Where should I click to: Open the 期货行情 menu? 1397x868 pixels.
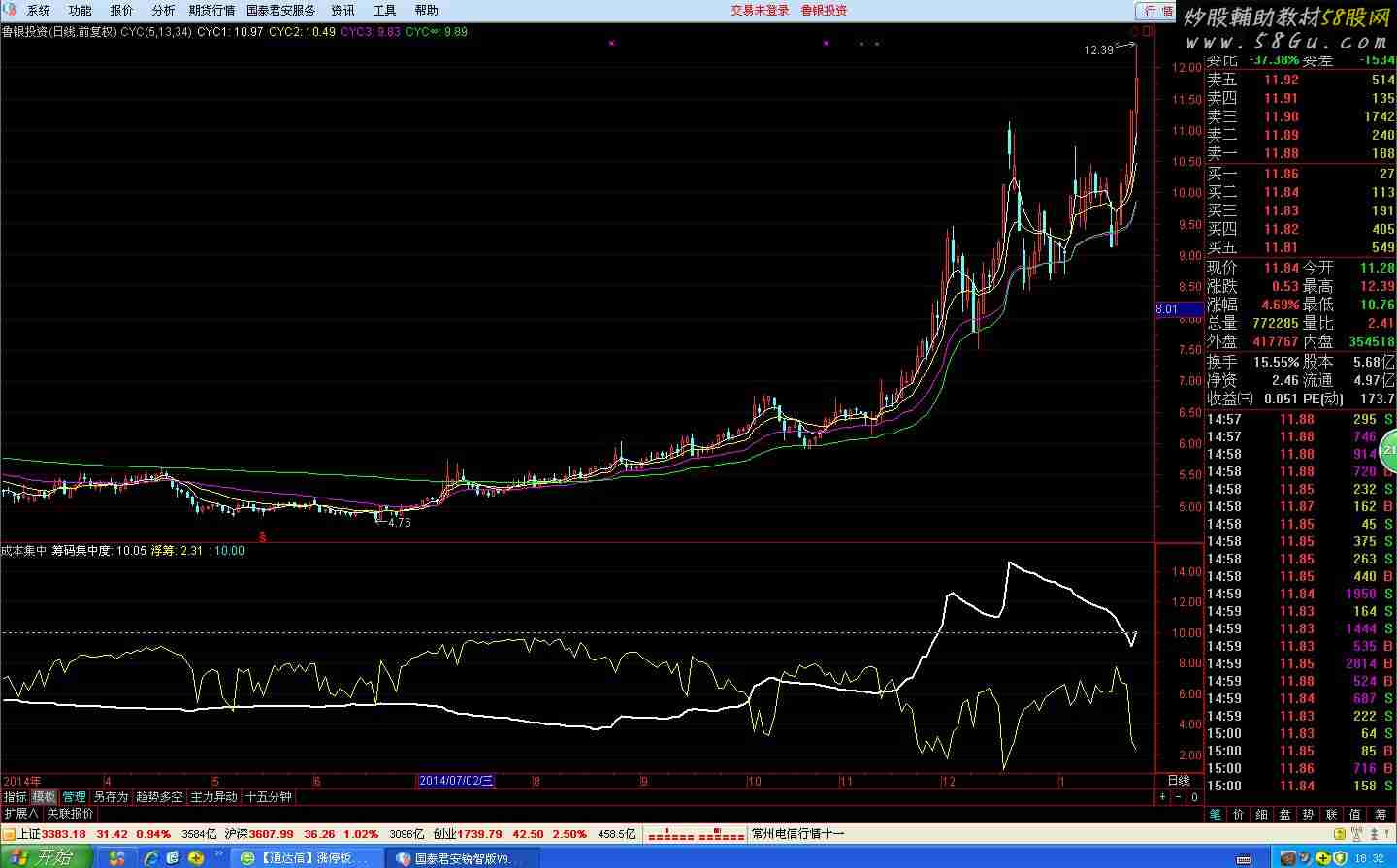click(x=211, y=11)
